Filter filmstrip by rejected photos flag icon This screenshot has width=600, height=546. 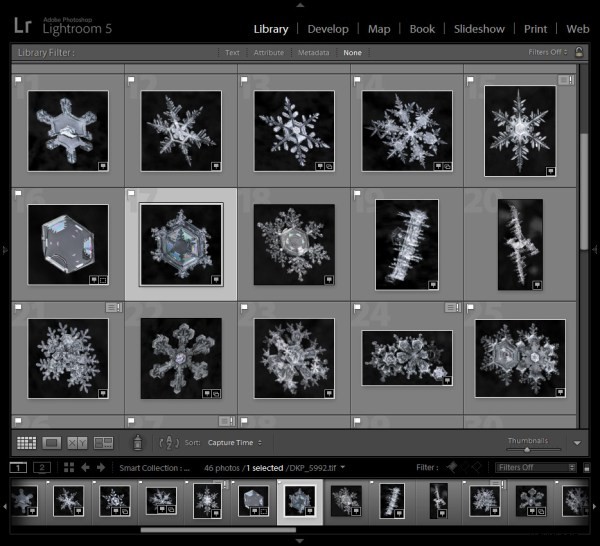point(477,467)
